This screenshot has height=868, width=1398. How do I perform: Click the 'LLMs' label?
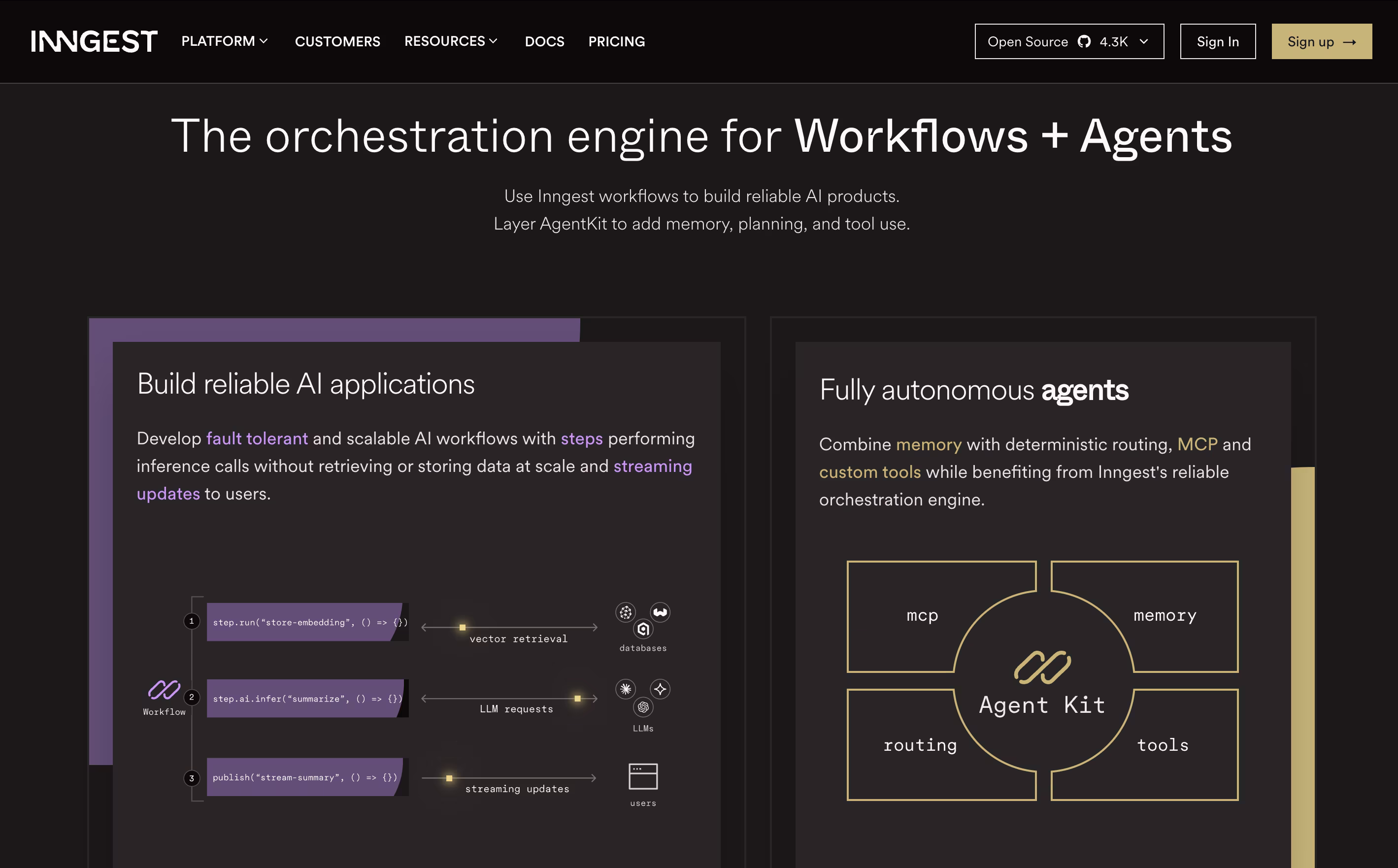[x=643, y=729]
